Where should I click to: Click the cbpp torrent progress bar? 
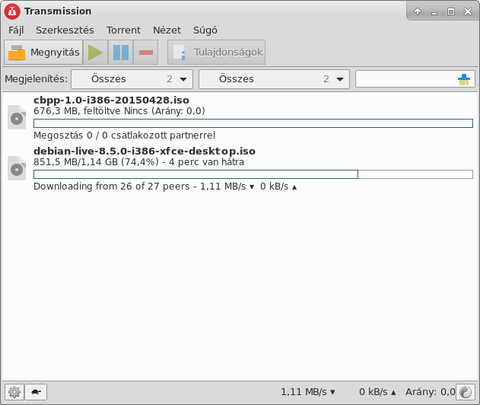coord(253,123)
